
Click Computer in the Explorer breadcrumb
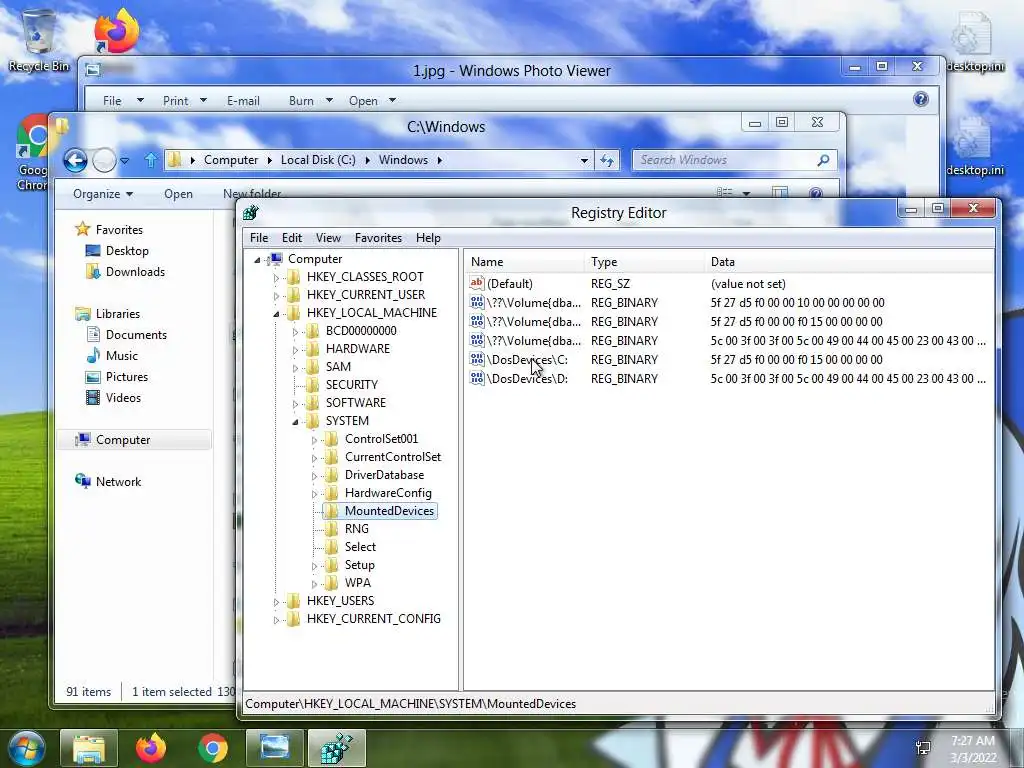[231, 160]
